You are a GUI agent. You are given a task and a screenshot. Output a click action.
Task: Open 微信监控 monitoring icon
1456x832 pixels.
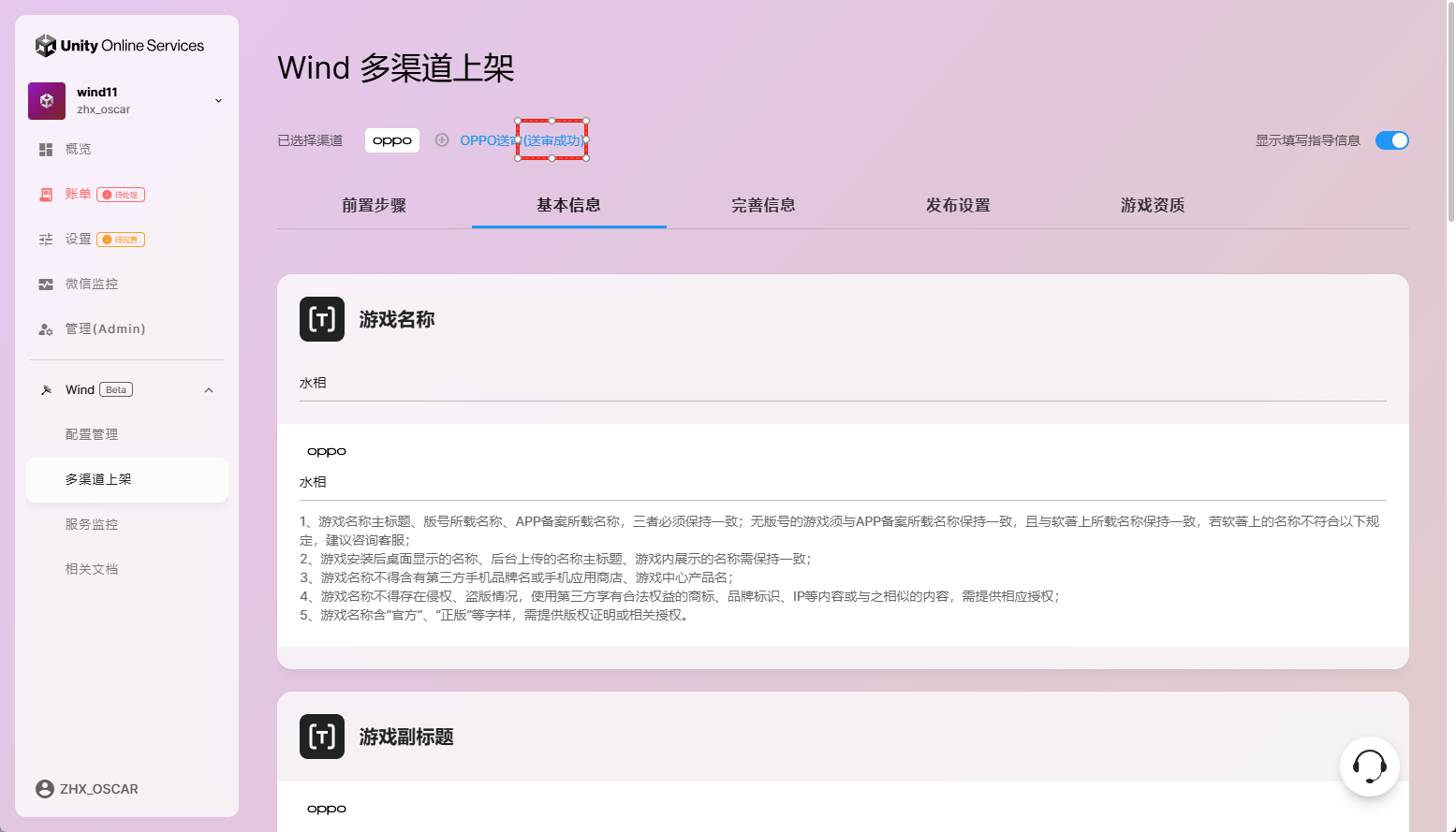[x=46, y=285]
